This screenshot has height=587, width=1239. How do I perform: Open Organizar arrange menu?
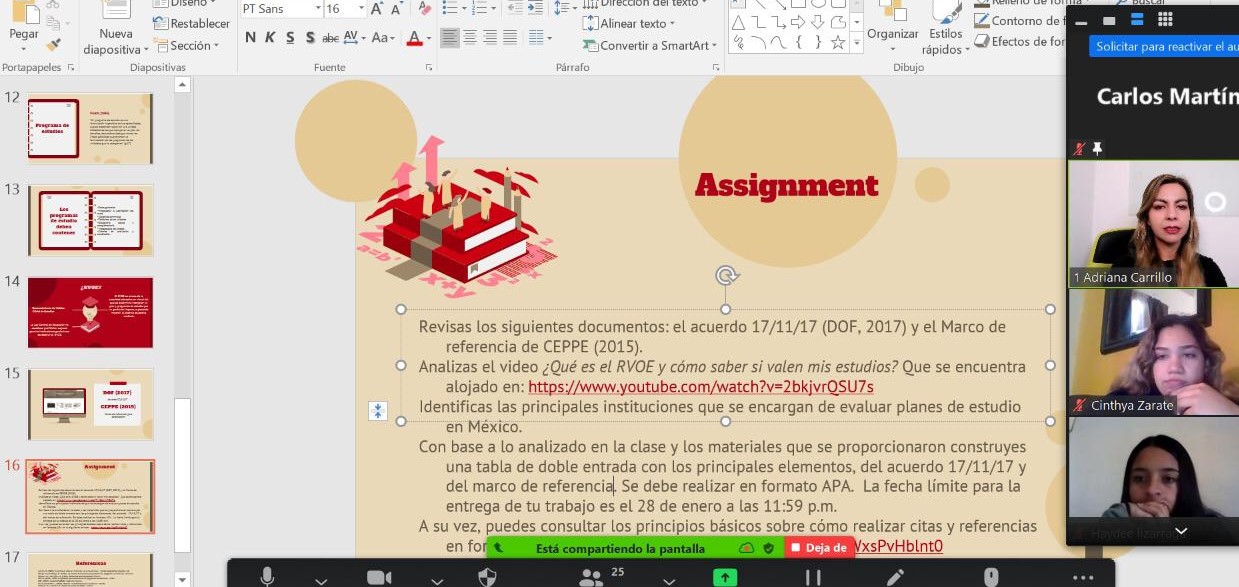pyautogui.click(x=893, y=27)
